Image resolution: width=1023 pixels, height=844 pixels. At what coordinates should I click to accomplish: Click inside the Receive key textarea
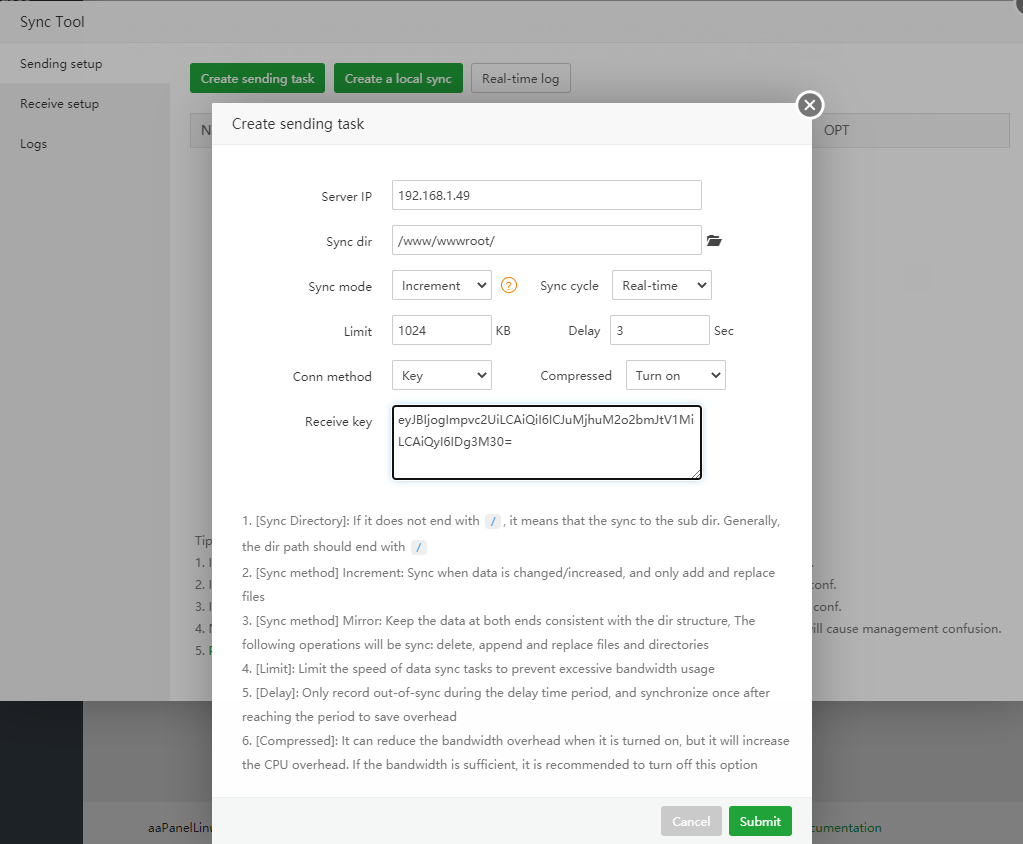pos(546,443)
